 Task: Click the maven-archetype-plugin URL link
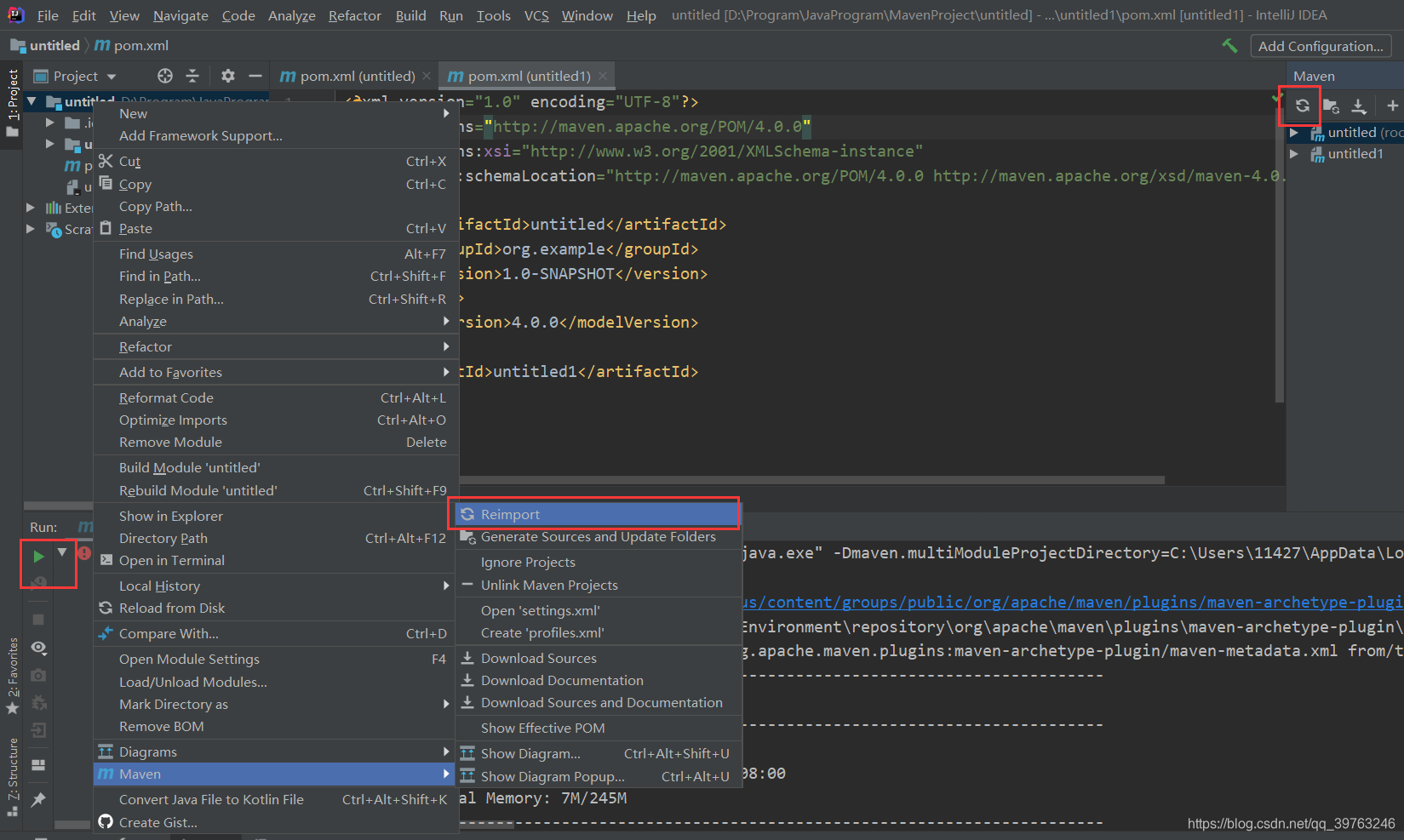1073,602
